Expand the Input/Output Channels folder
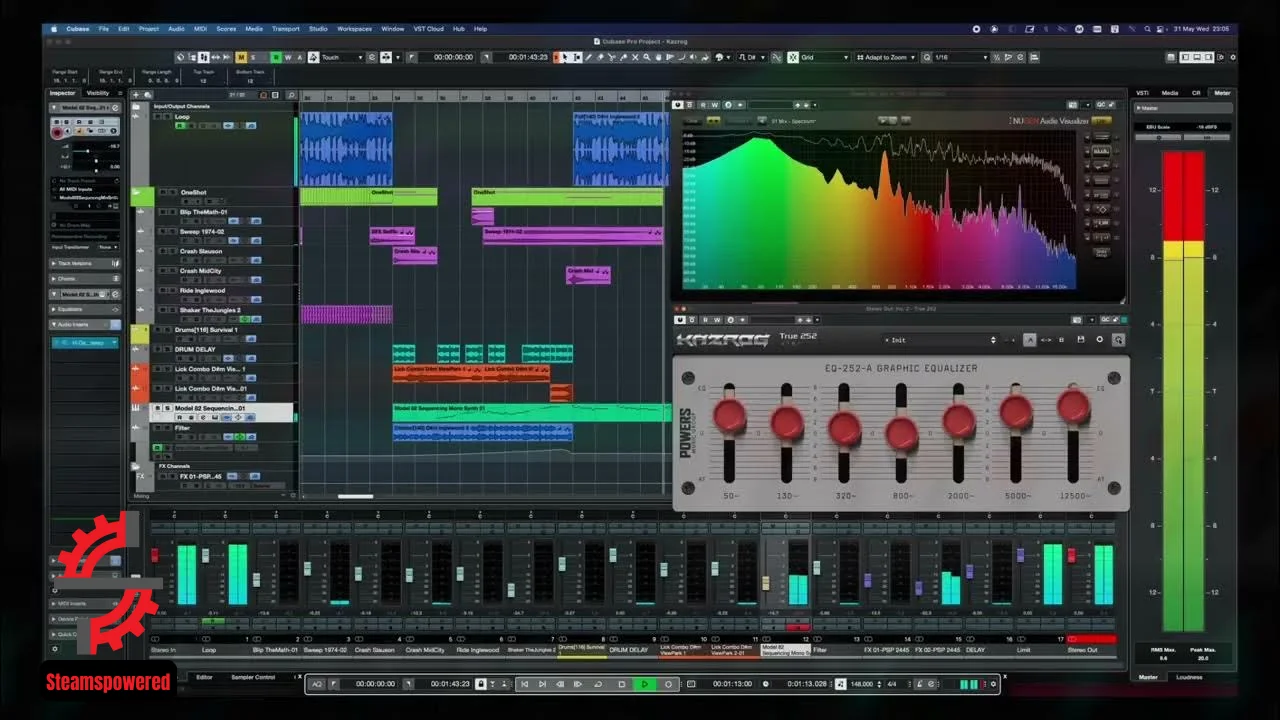This screenshot has height=720, width=1280. 137,106
